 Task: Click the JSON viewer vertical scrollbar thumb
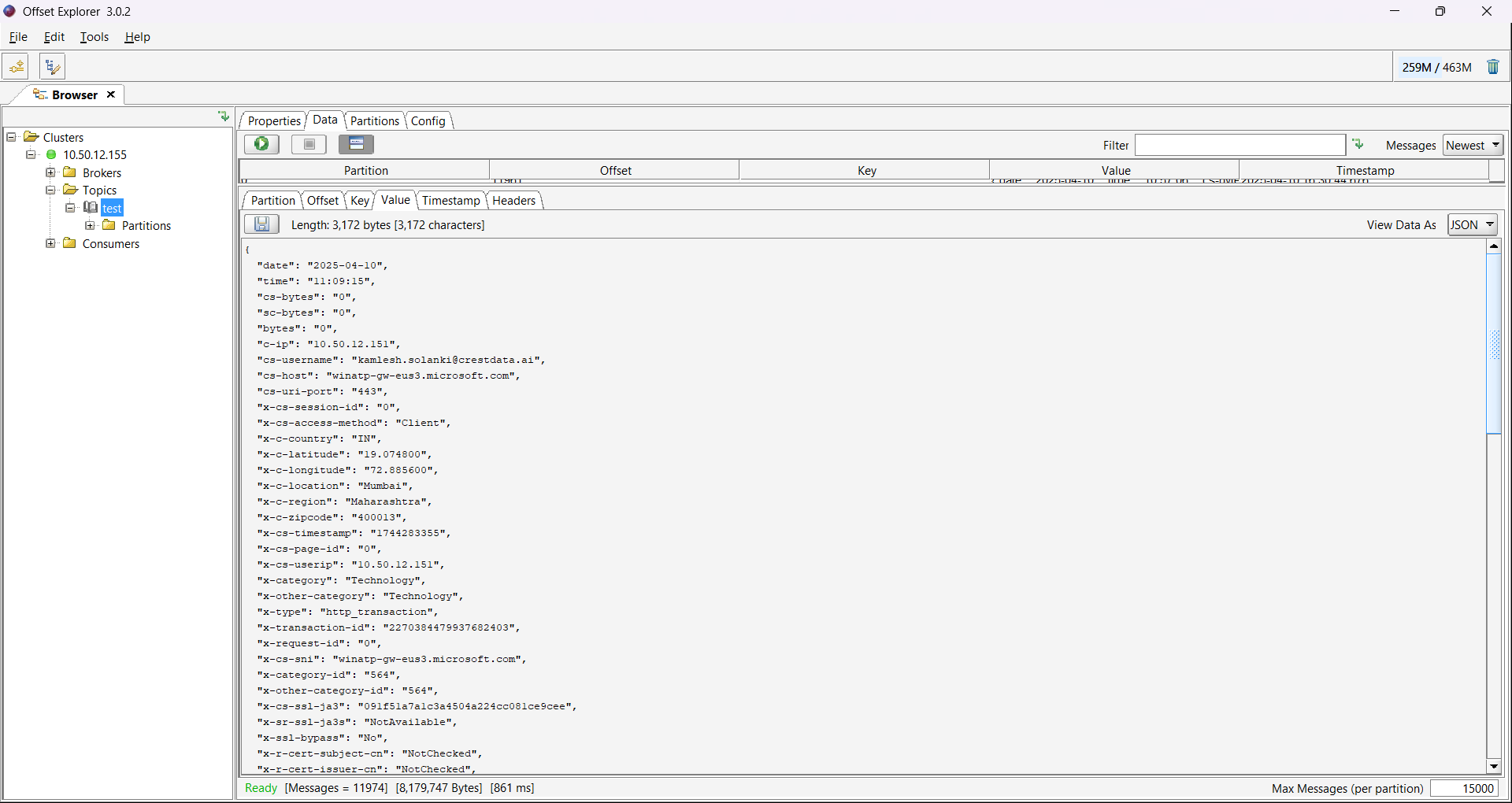pyautogui.click(x=1494, y=344)
